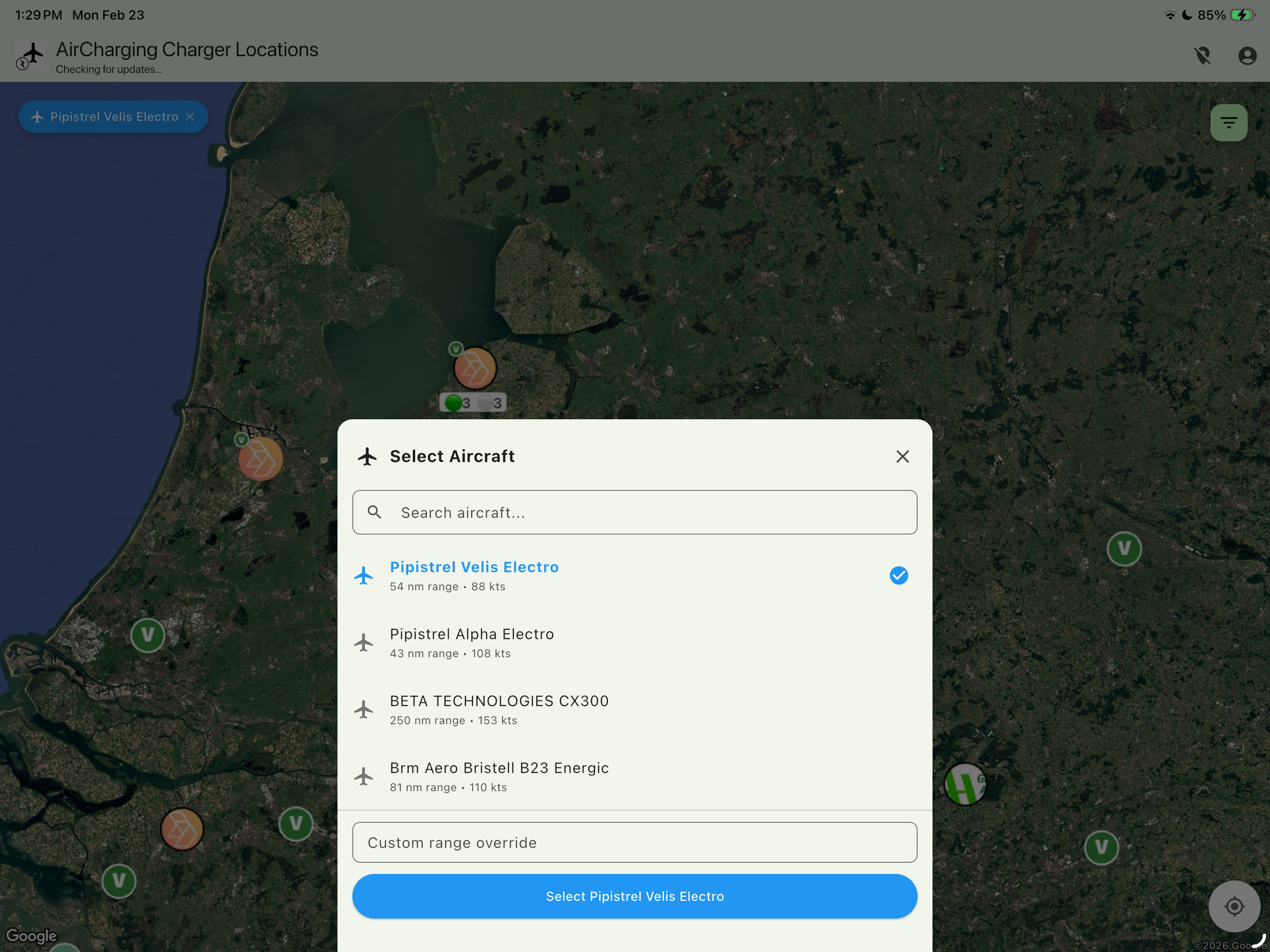Click the Do Not Disturb moon icon
The height and width of the screenshot is (952, 1270).
tap(1187, 15)
